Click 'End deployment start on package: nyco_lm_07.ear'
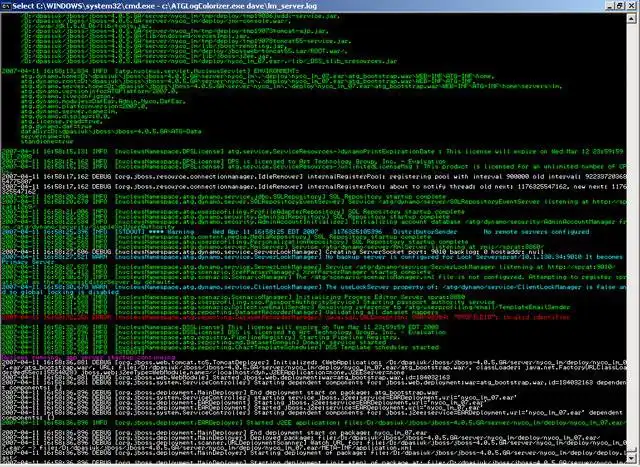Viewport: 640px width, 467px height. pos(340,433)
